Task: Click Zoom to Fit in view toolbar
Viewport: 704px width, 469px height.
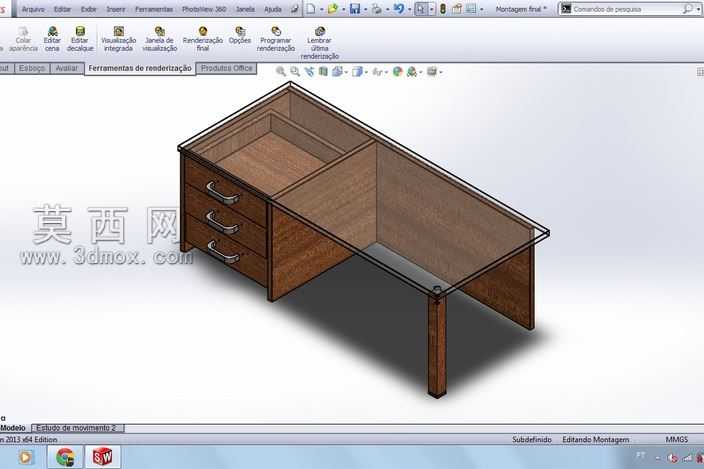Action: (x=281, y=71)
